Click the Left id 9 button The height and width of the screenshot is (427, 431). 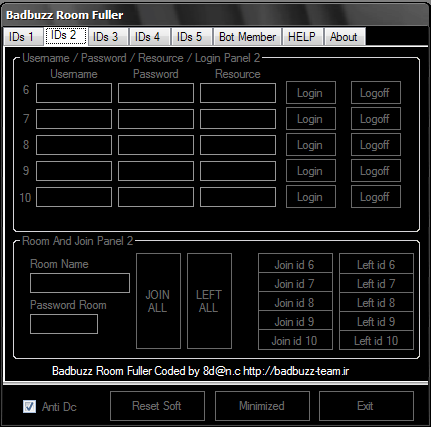tap(376, 322)
